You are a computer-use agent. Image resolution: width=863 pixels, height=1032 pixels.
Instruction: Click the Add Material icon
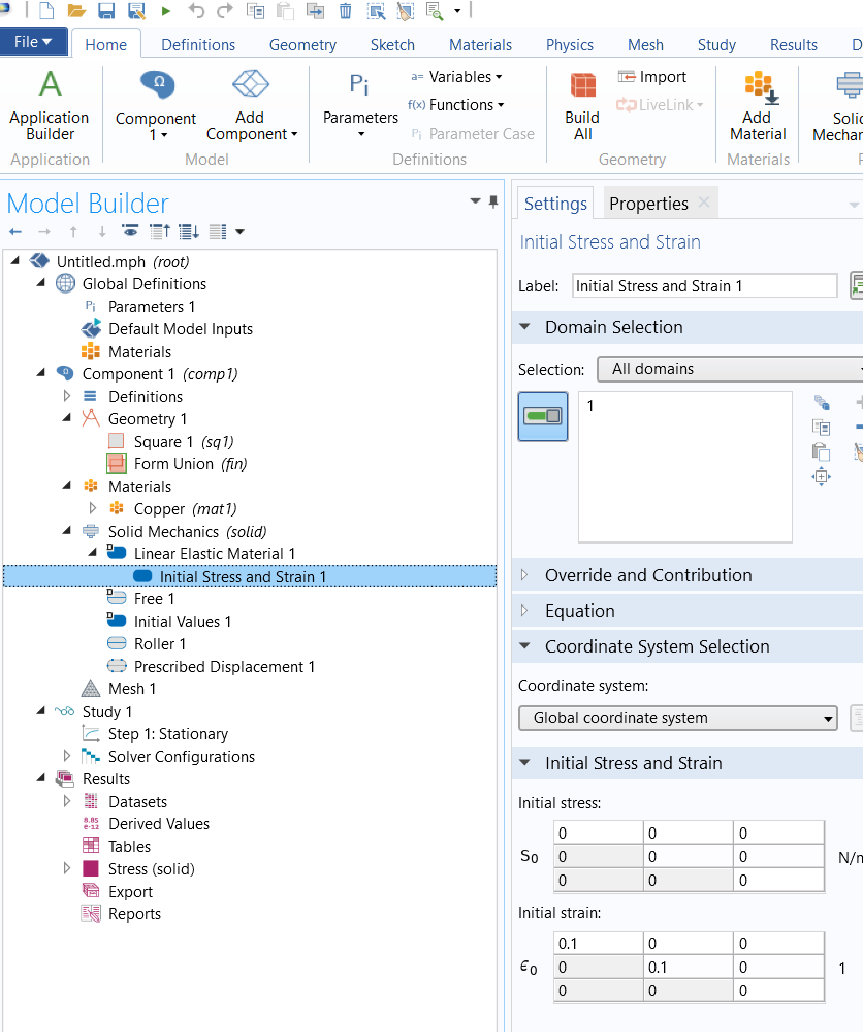(x=758, y=87)
